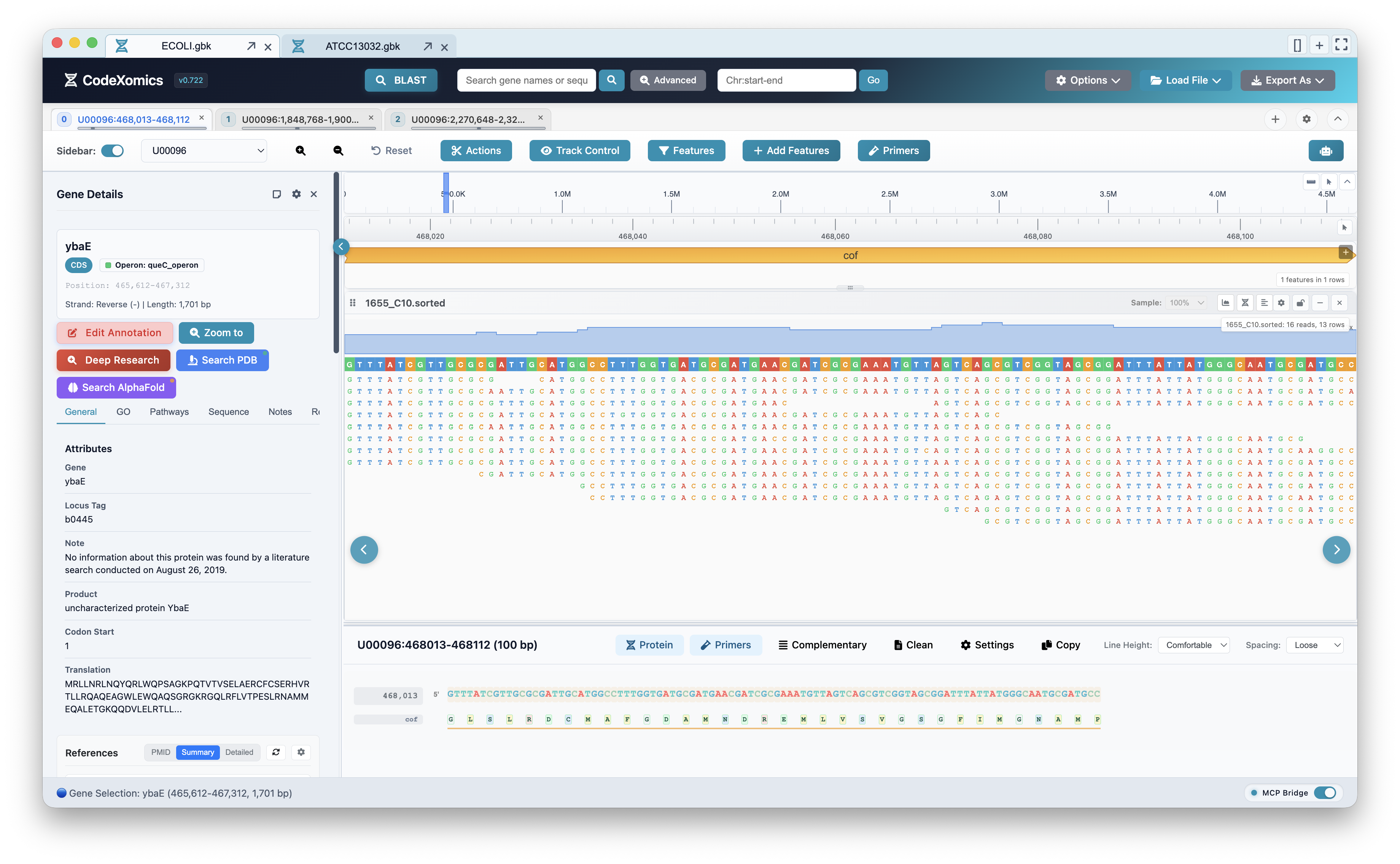
Task: Click the DNA helix icon on reads track
Action: coord(1245,303)
